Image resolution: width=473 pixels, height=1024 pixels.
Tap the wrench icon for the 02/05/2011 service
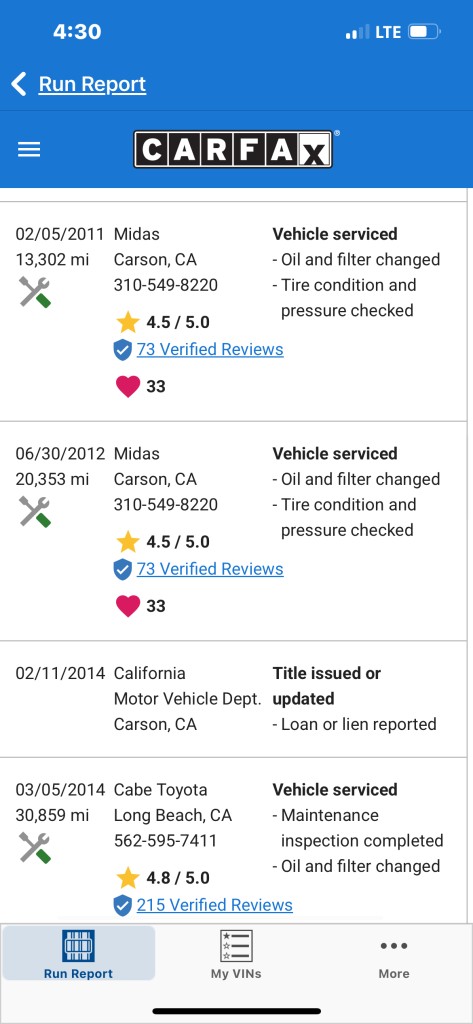[x=35, y=292]
